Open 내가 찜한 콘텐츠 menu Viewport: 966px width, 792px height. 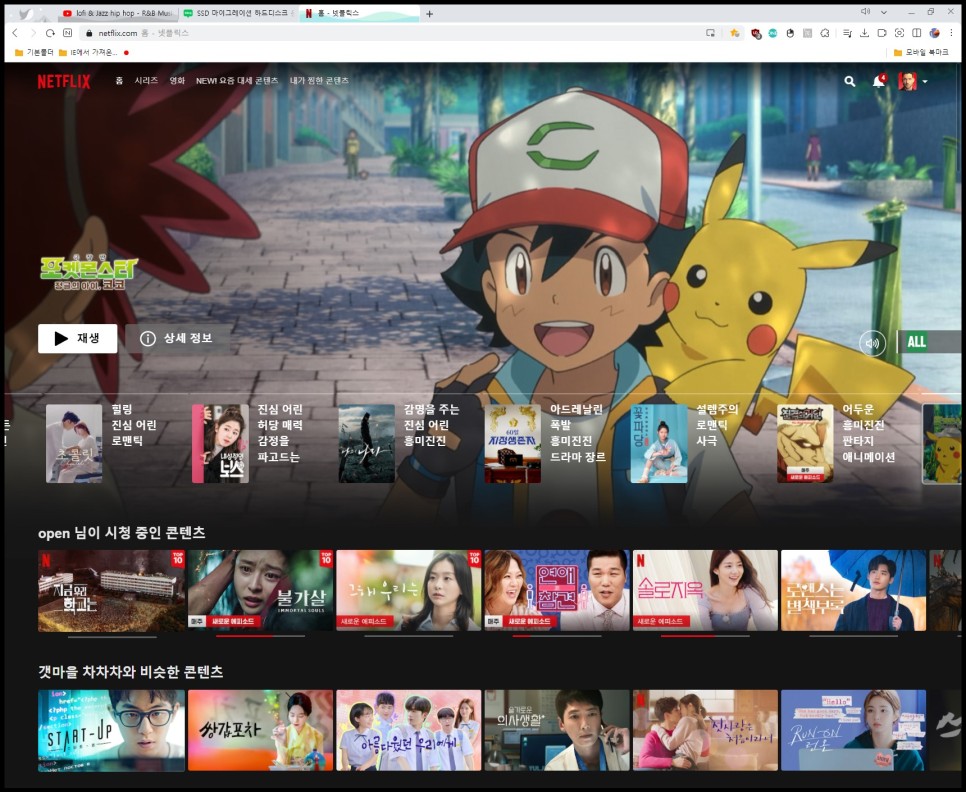319,81
